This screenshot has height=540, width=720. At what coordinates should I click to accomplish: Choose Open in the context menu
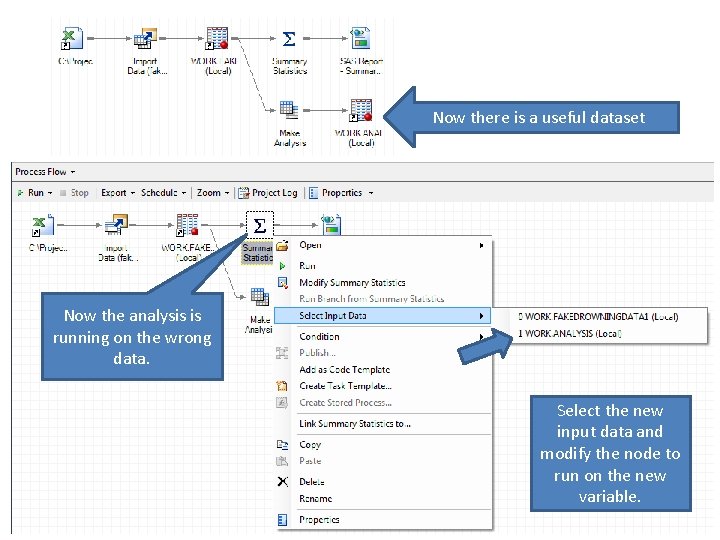click(x=310, y=245)
